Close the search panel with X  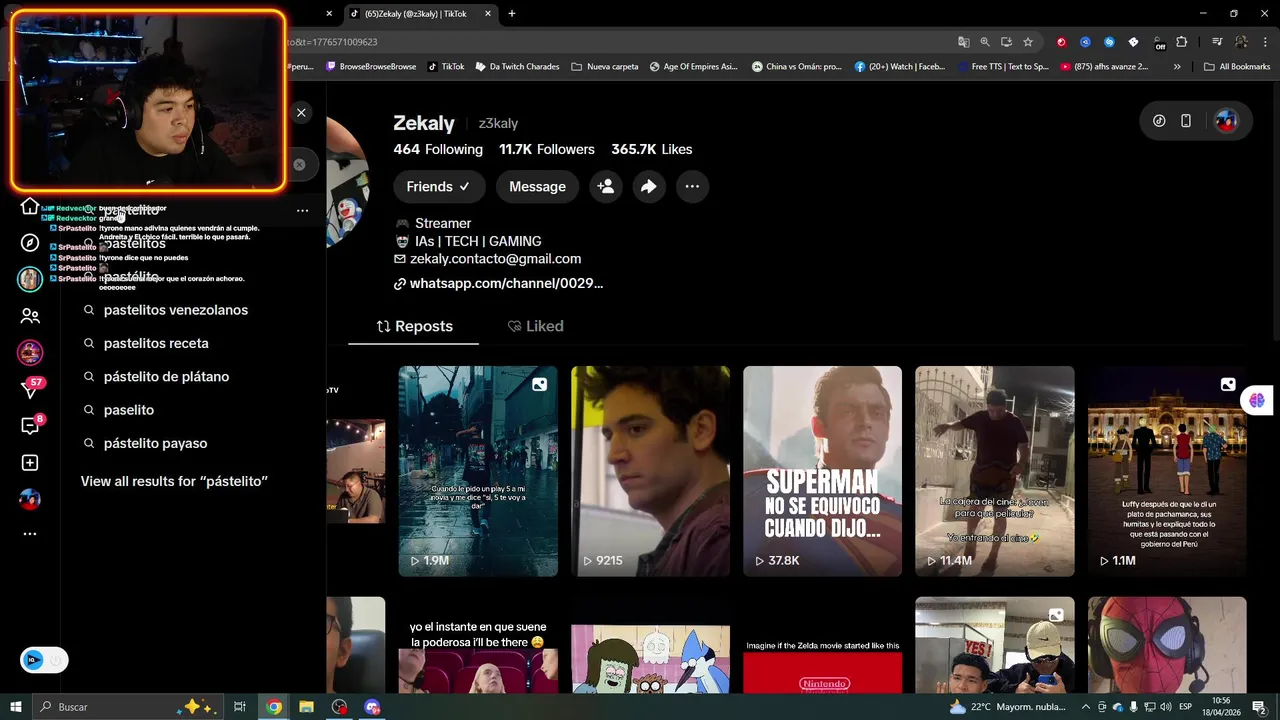point(301,113)
